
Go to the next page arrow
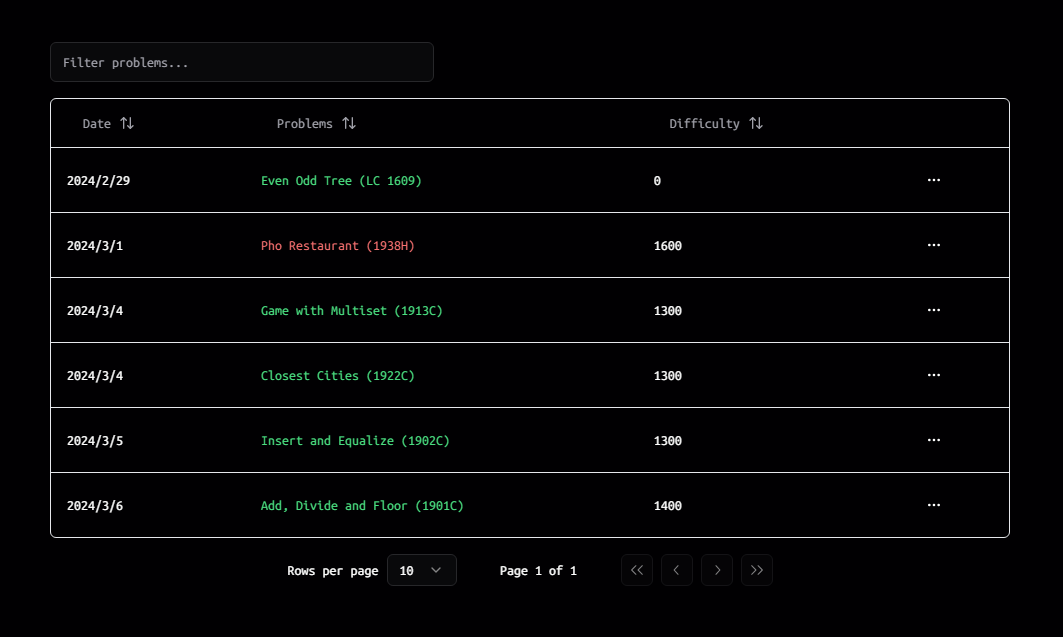point(716,570)
